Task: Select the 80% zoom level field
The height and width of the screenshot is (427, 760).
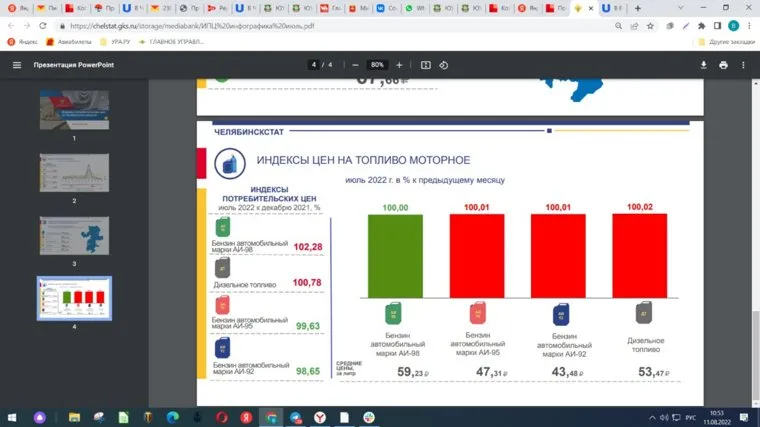Action: click(x=377, y=65)
